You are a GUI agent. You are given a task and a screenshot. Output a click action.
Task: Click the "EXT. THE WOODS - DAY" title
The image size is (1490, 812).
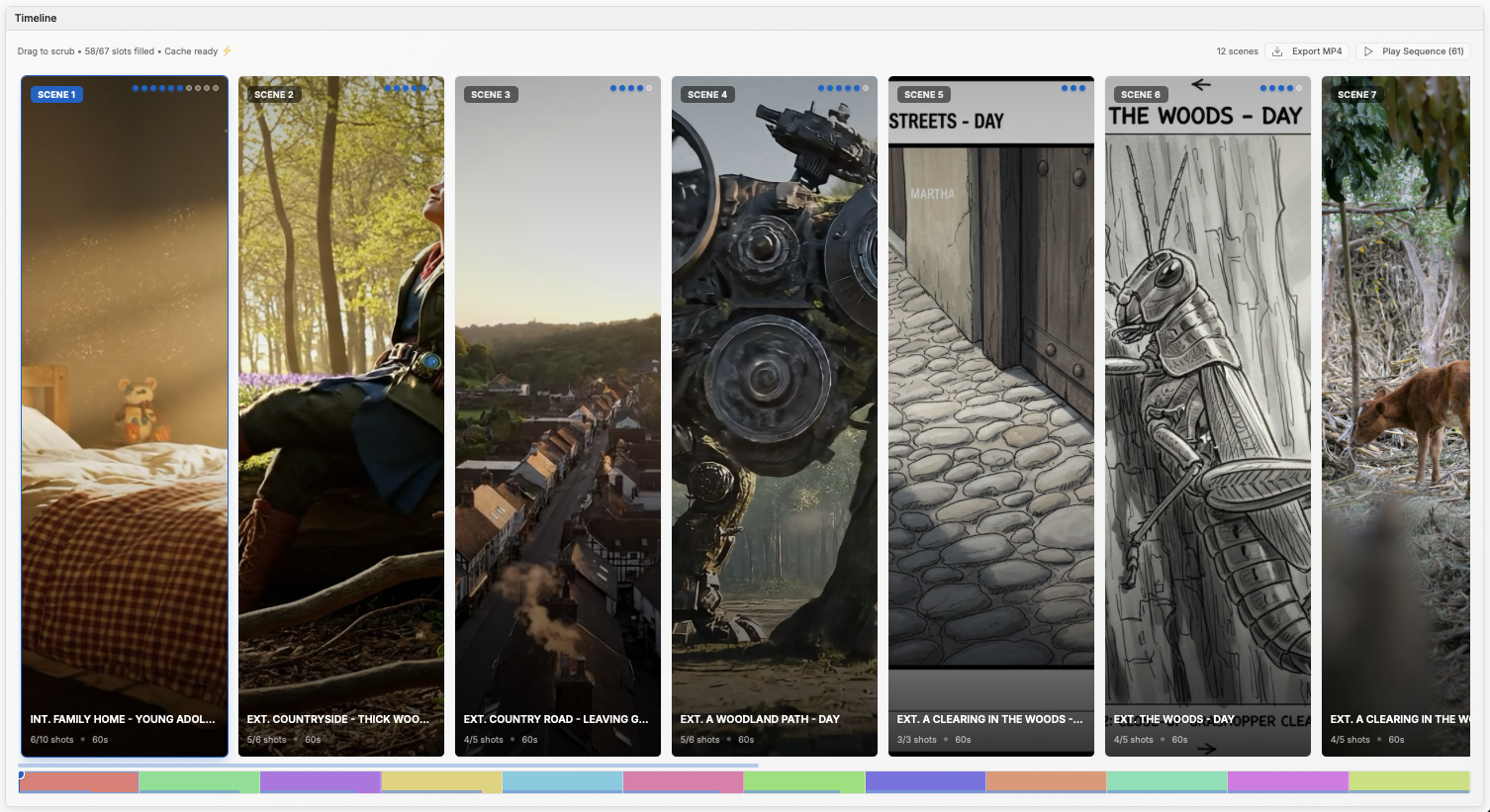1174,719
